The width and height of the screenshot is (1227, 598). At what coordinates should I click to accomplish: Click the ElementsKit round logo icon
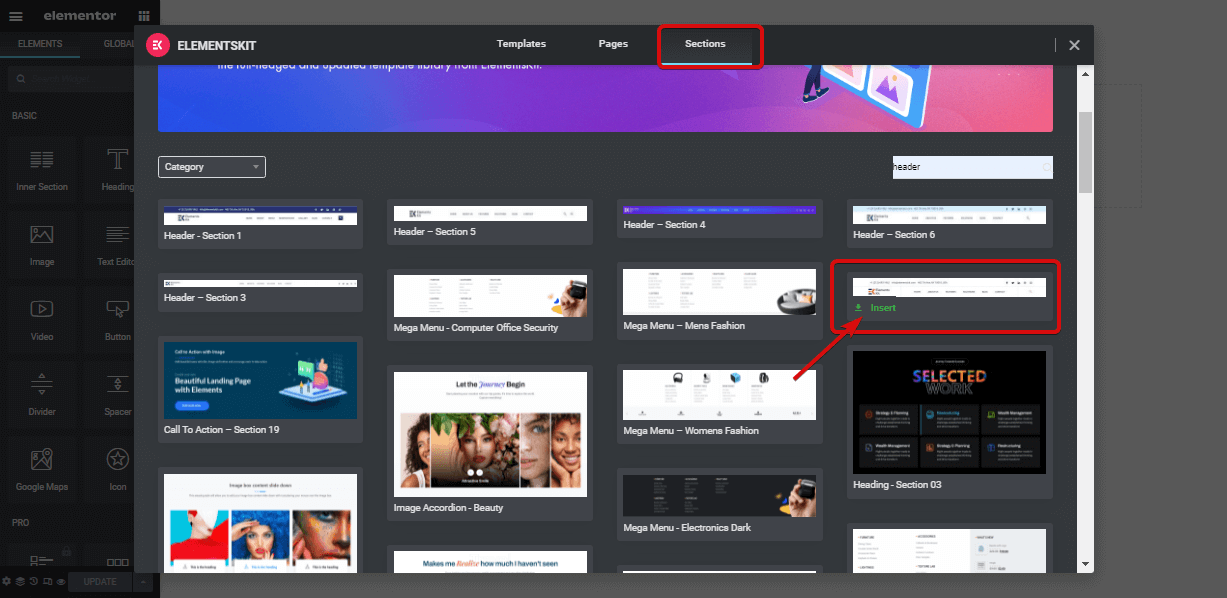click(x=157, y=44)
